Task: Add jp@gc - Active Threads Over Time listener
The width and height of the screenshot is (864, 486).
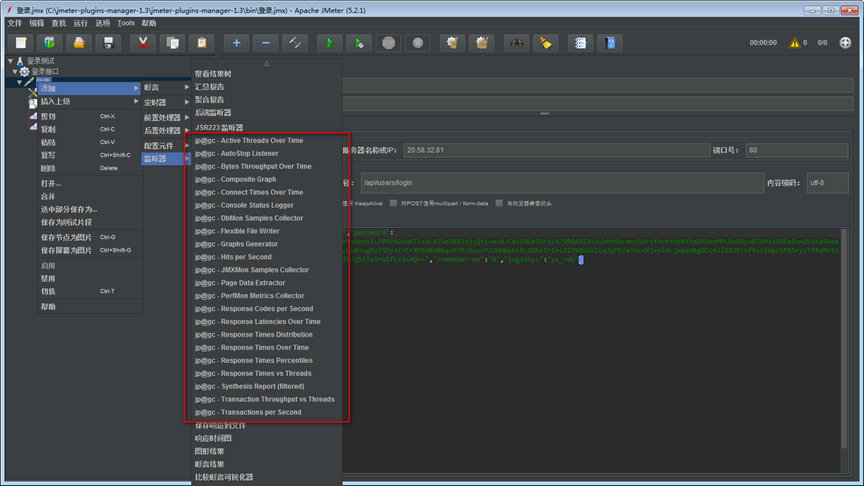Action: (267, 141)
